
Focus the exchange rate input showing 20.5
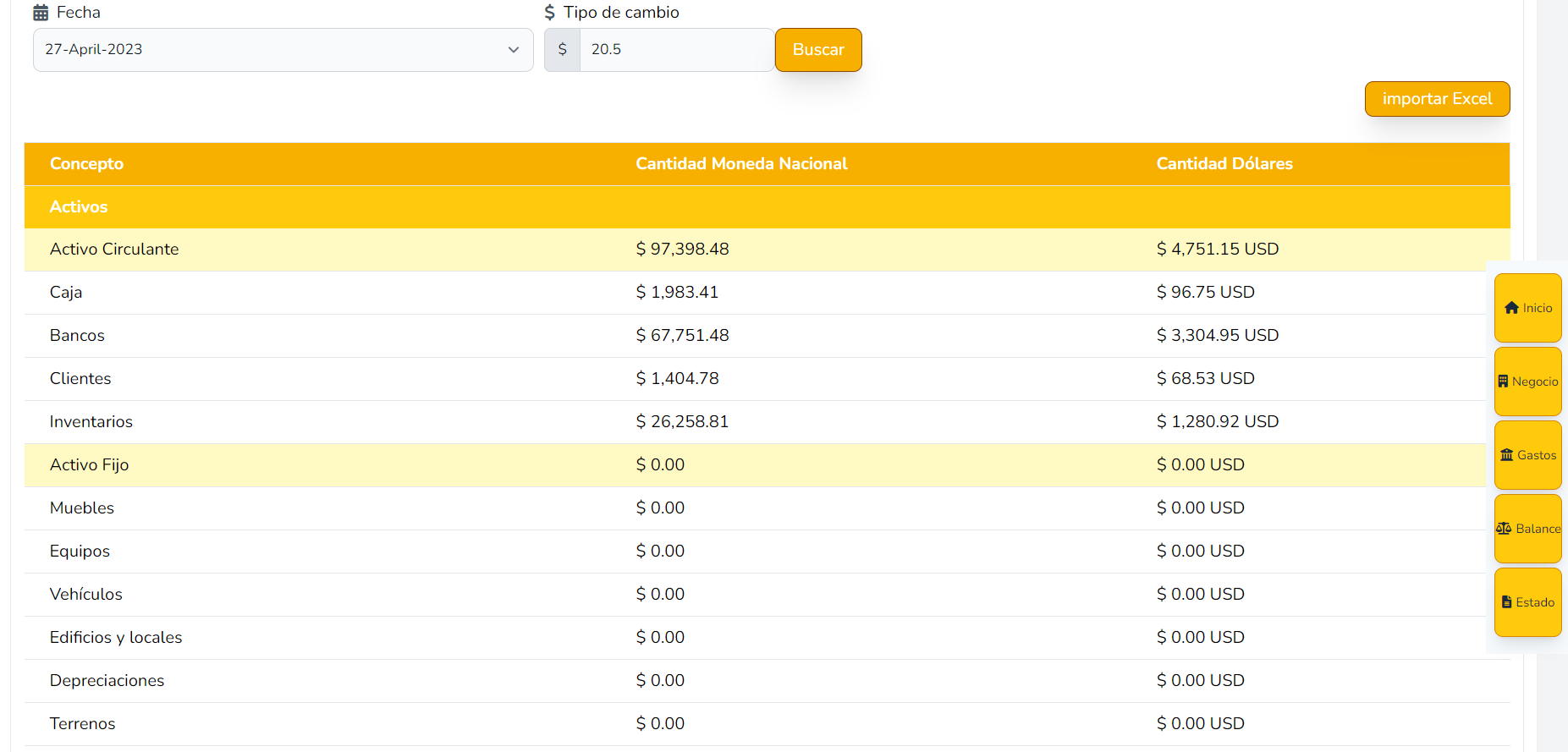click(676, 50)
